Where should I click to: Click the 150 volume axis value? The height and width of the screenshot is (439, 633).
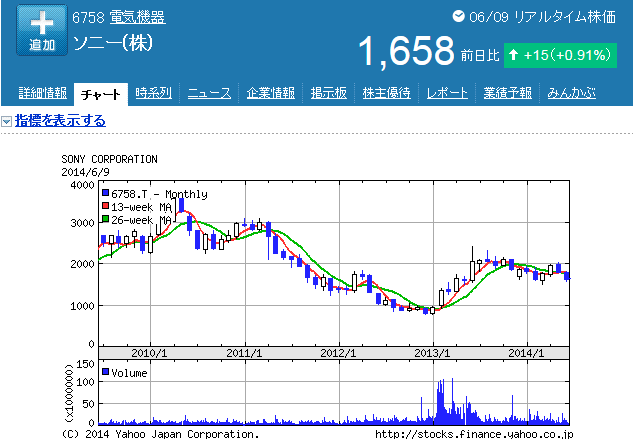tap(85, 364)
